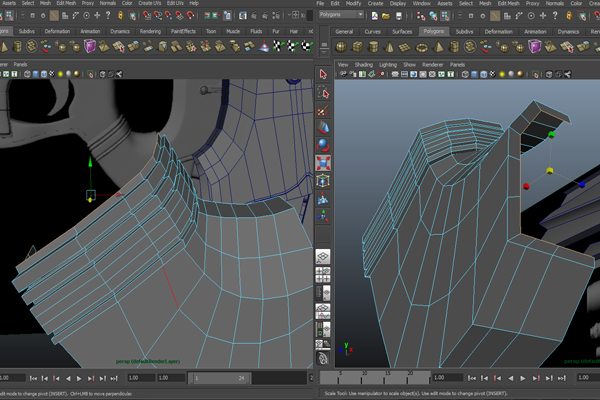Switch to Rendering shelf tab in left window
Image resolution: width=600 pixels, height=400 pixels.
coord(150,31)
